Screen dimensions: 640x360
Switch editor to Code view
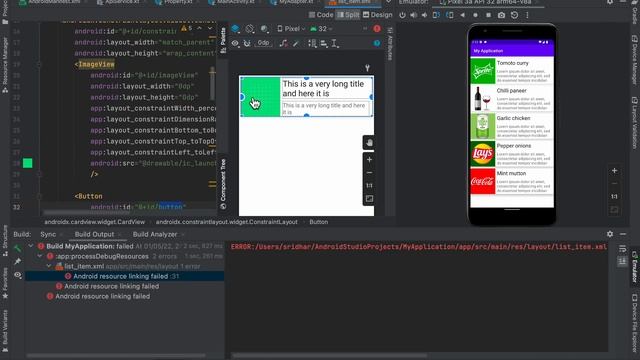[x=321, y=15]
